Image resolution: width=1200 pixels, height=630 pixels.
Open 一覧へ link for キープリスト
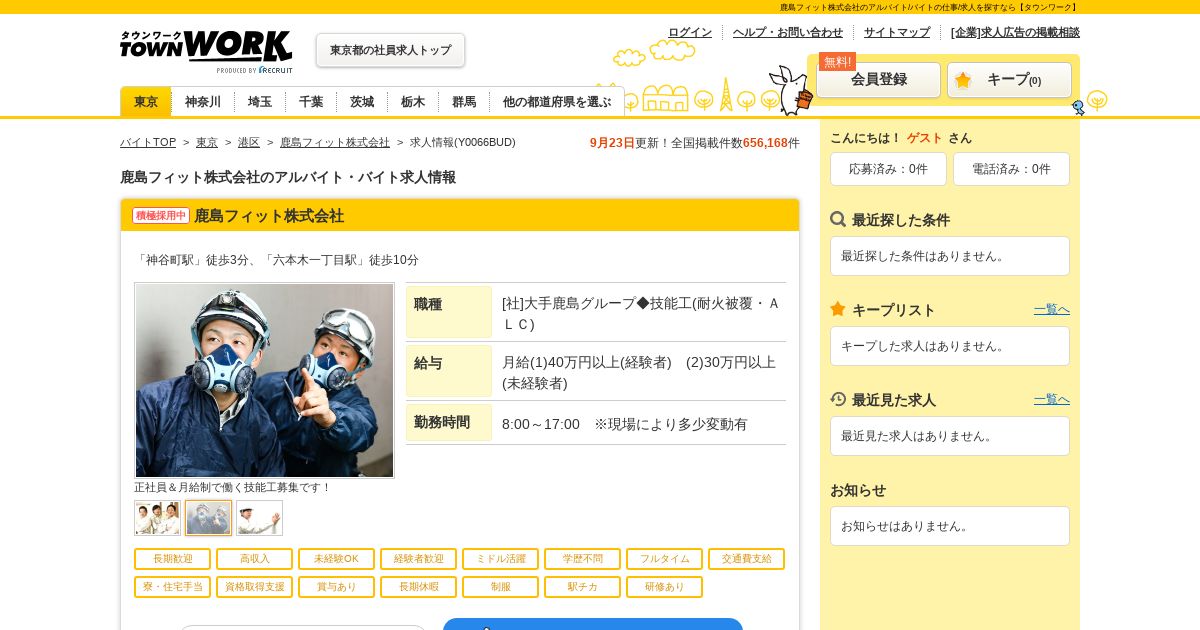(x=1052, y=309)
